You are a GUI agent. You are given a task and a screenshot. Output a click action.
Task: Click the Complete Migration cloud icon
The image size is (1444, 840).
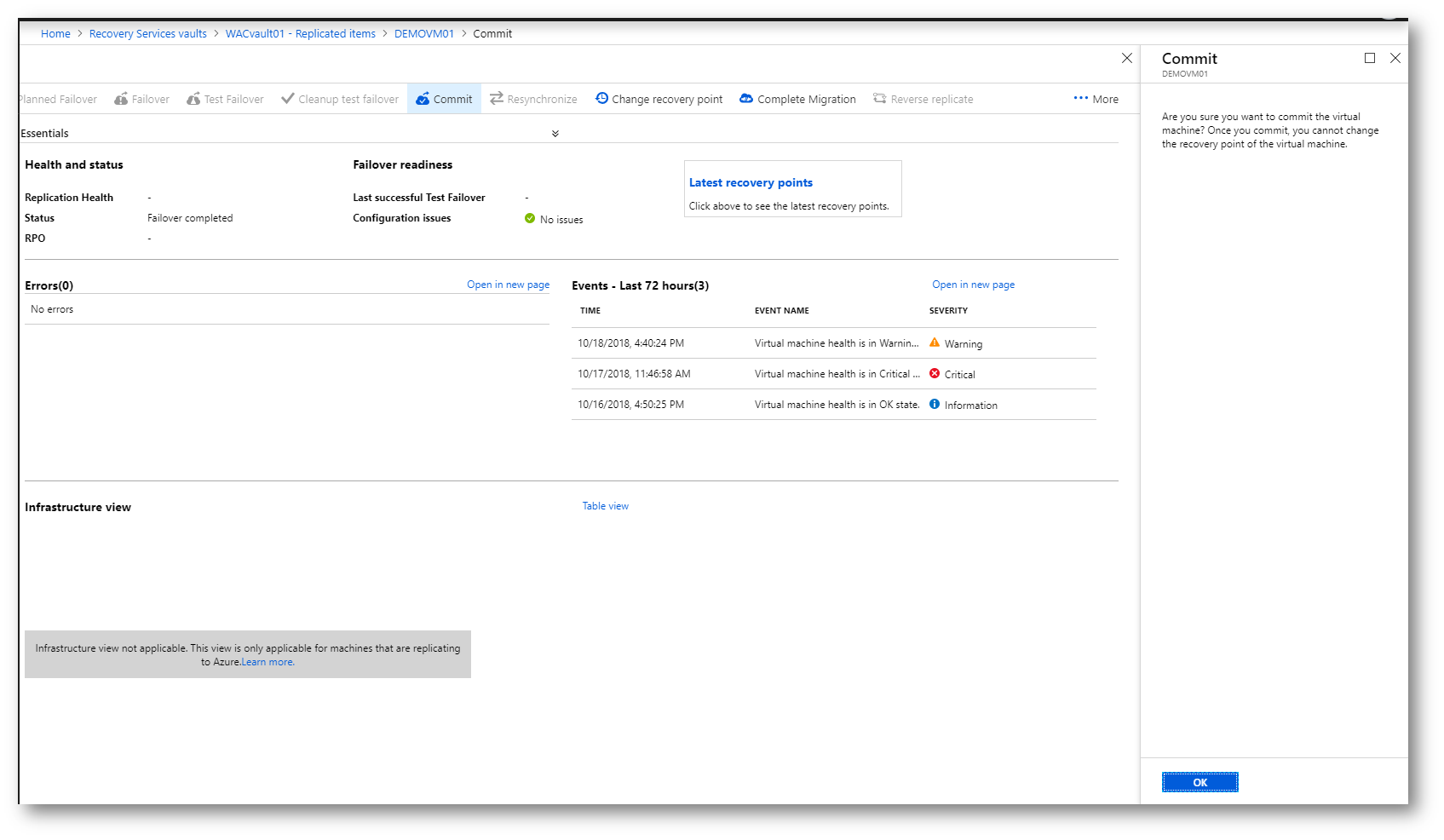pyautogui.click(x=746, y=99)
